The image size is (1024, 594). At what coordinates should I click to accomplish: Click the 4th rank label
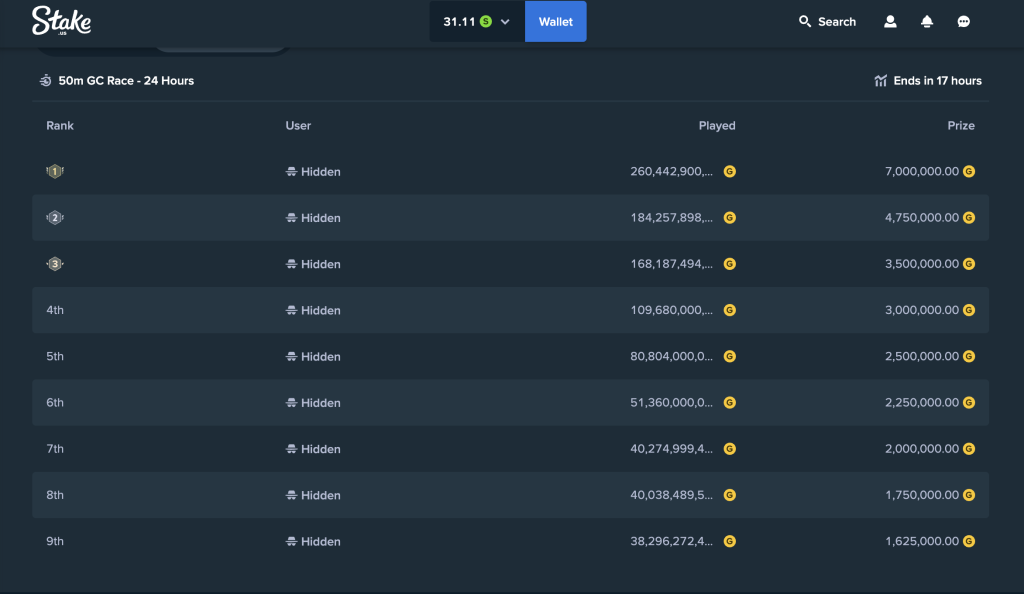click(55, 310)
